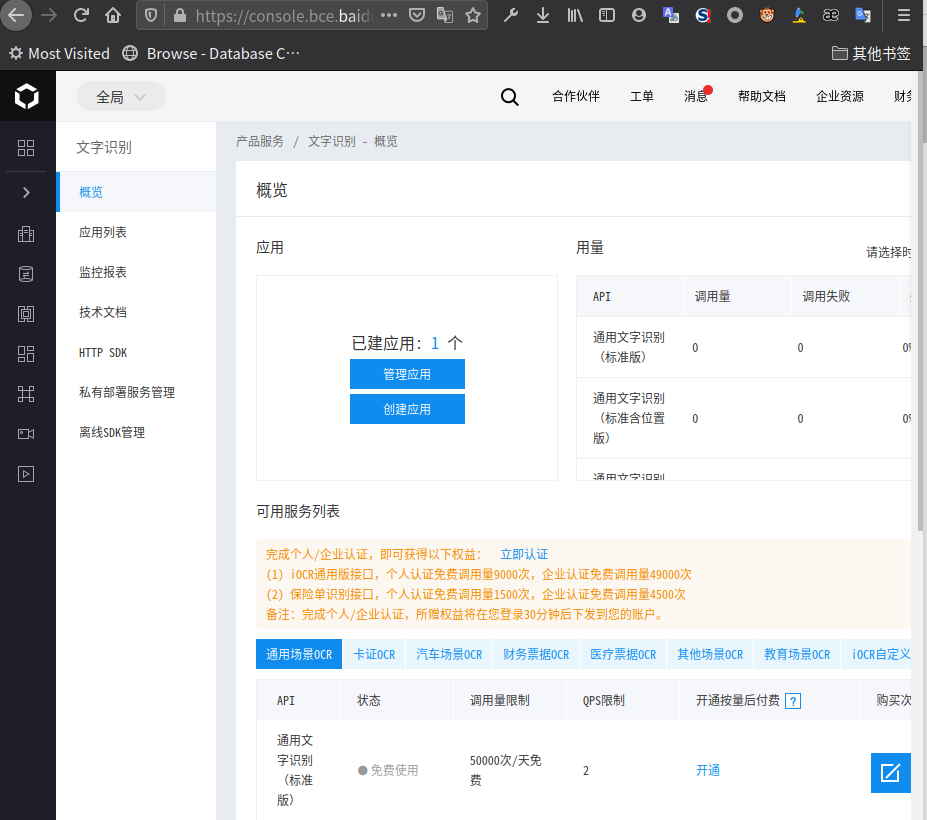Open the browser home page
Image resolution: width=927 pixels, height=820 pixels.
pyautogui.click(x=113, y=15)
